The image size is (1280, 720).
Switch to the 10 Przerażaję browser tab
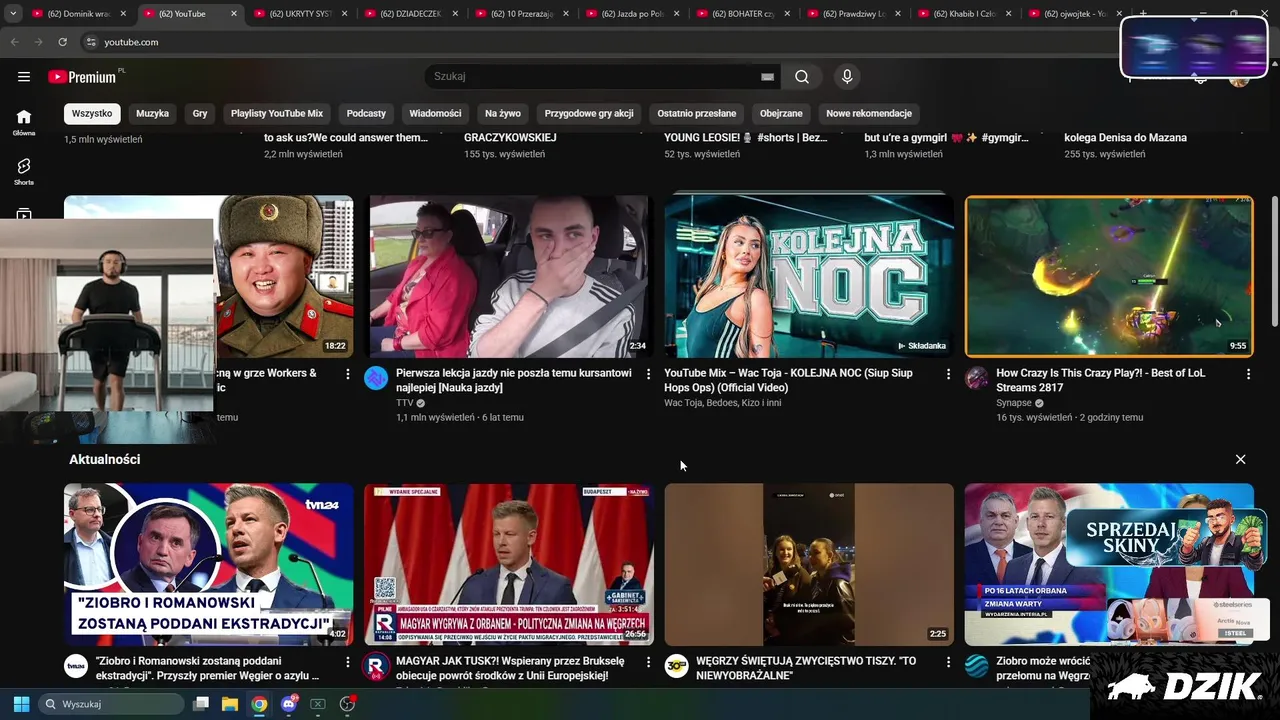pos(521,14)
